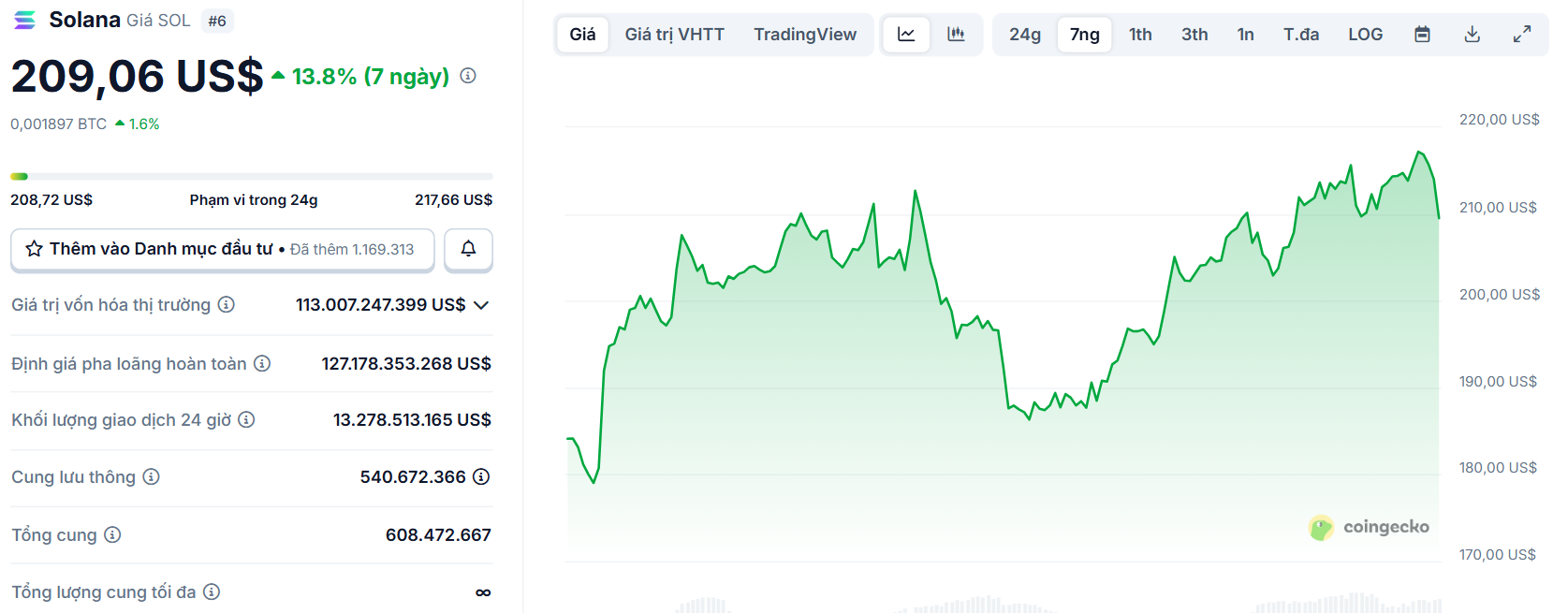Show info for Khối lượng giao dịch 24 giờ
The height and width of the screenshot is (613, 1568).
tap(246, 419)
